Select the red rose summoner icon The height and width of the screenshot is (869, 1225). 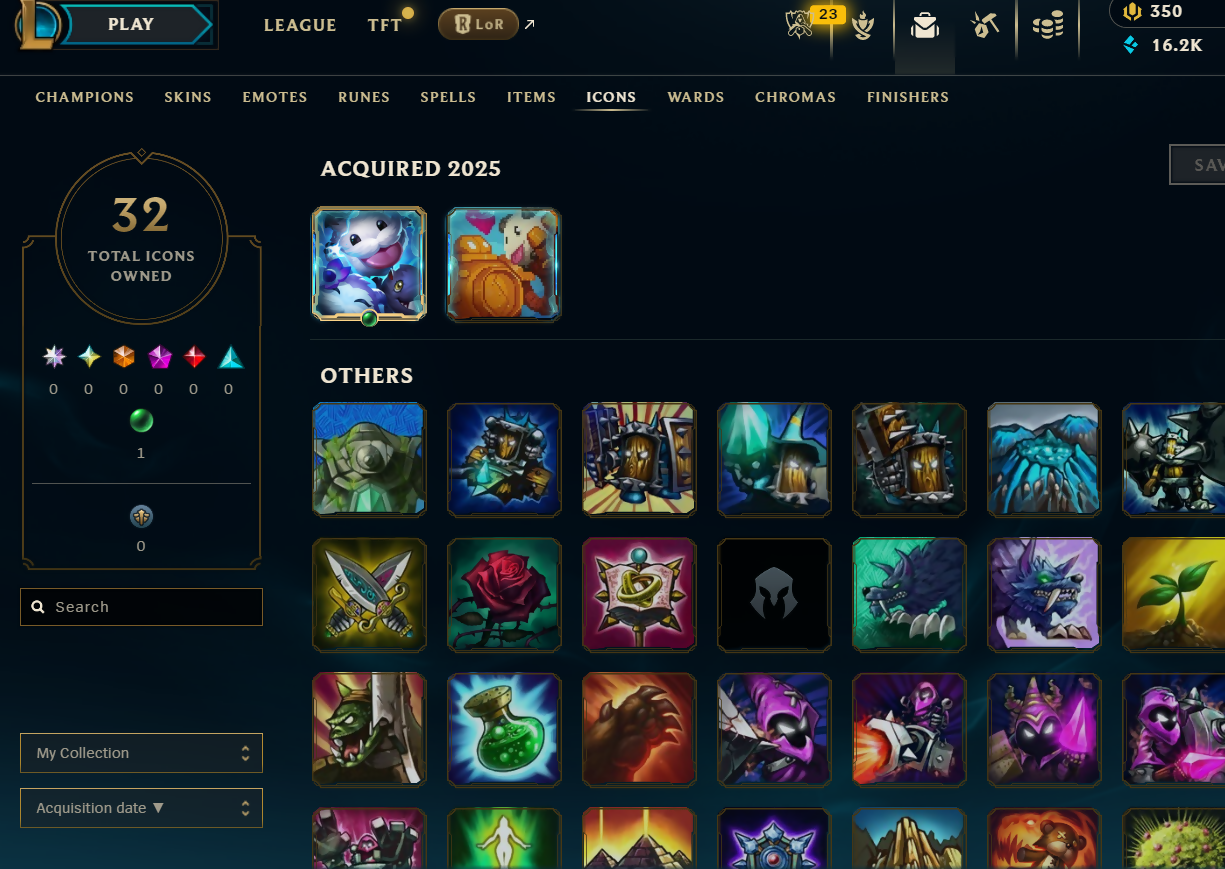504,595
